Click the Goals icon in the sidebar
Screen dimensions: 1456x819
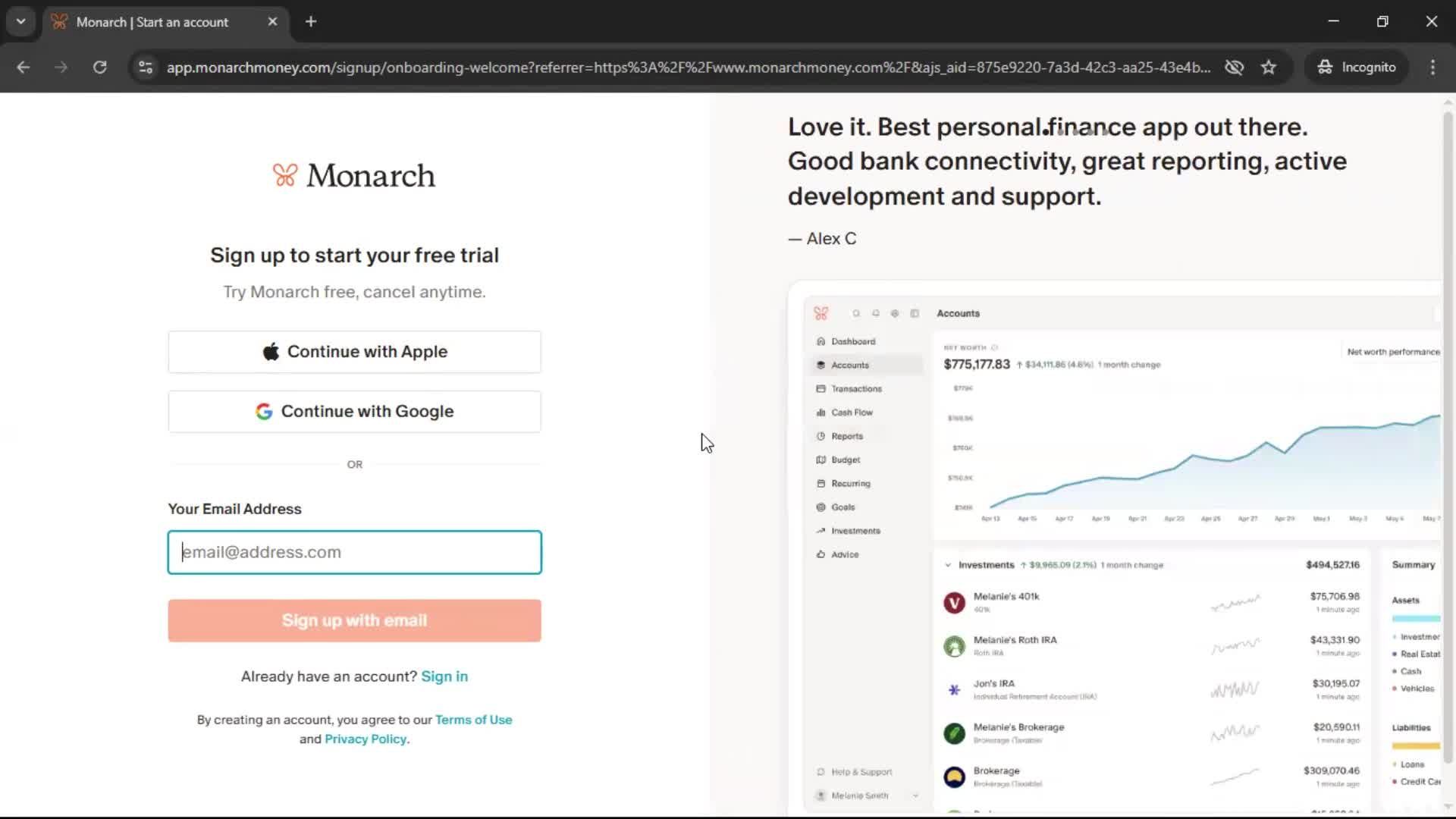(x=821, y=507)
